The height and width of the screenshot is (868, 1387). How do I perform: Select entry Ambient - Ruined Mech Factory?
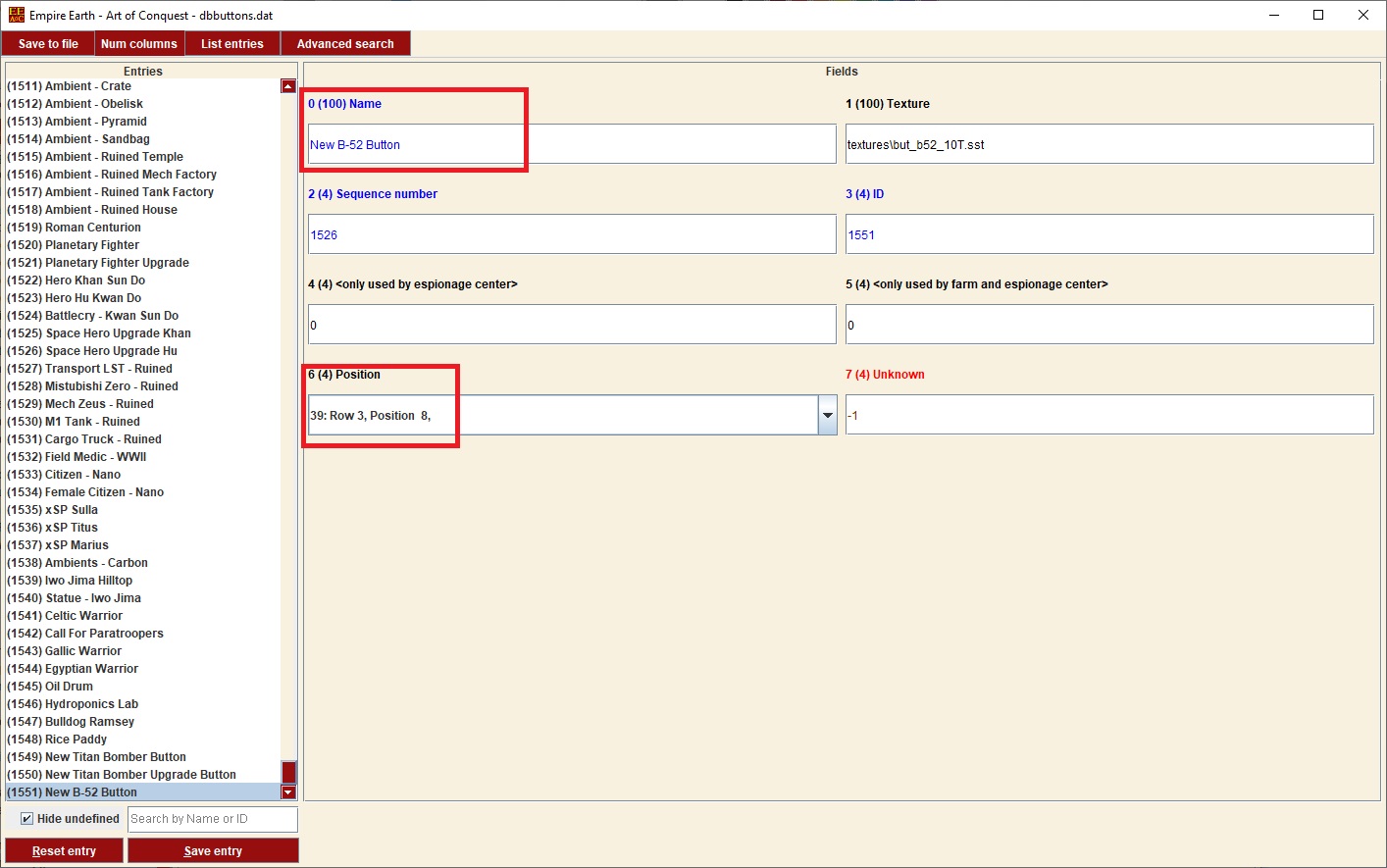[x=143, y=175]
